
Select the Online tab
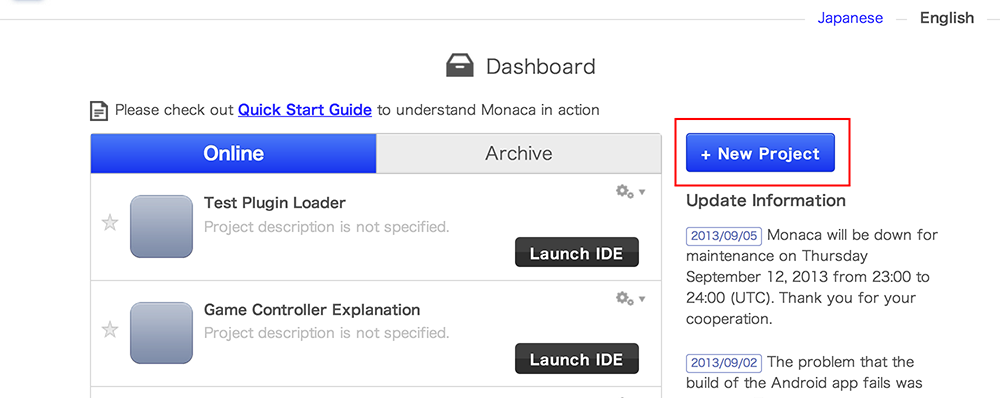(x=233, y=153)
